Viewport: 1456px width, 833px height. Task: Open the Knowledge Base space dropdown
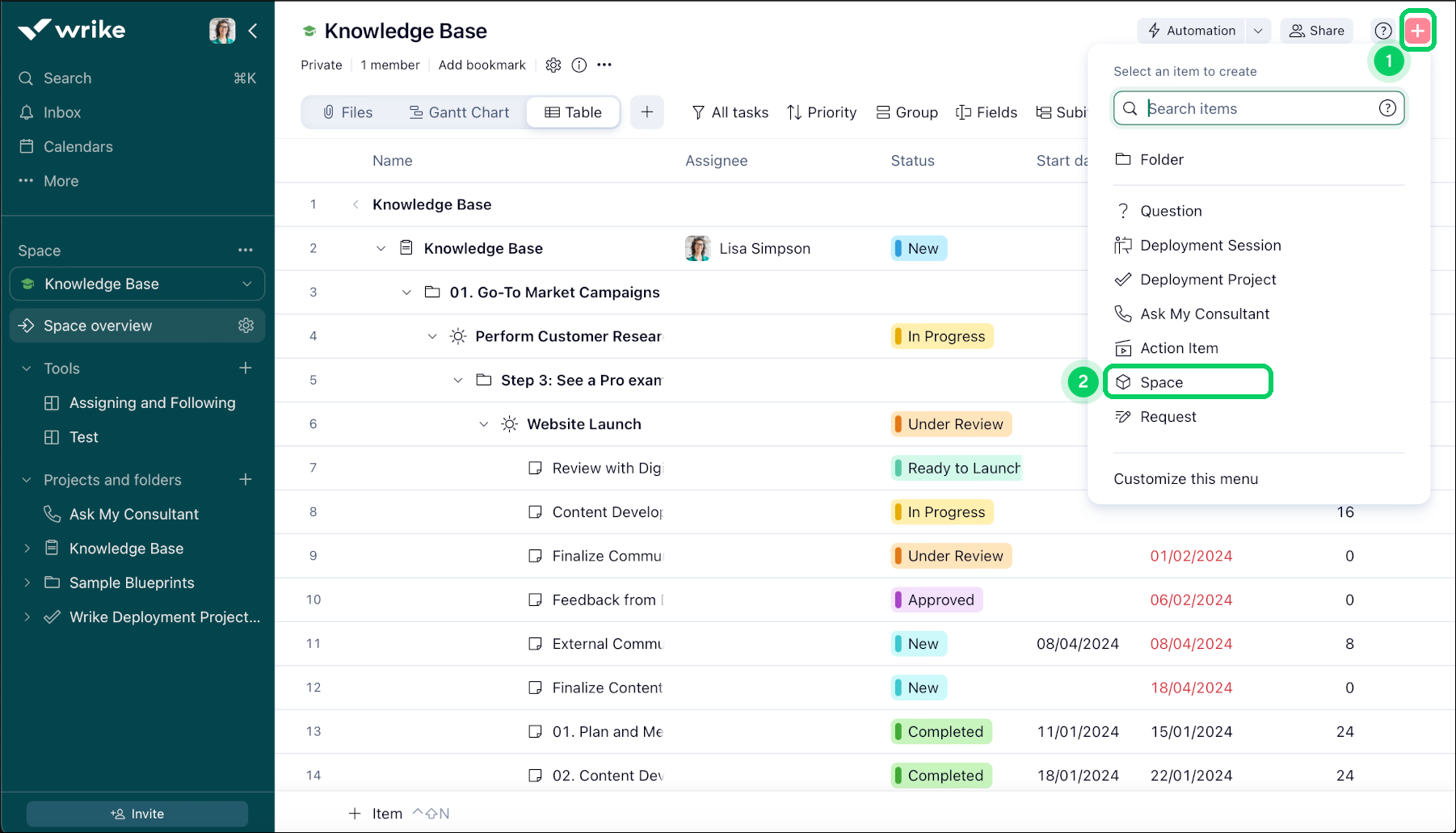tap(137, 284)
